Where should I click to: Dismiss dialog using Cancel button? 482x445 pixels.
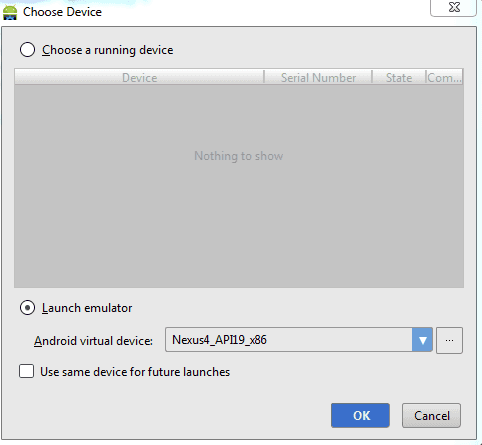click(431, 415)
